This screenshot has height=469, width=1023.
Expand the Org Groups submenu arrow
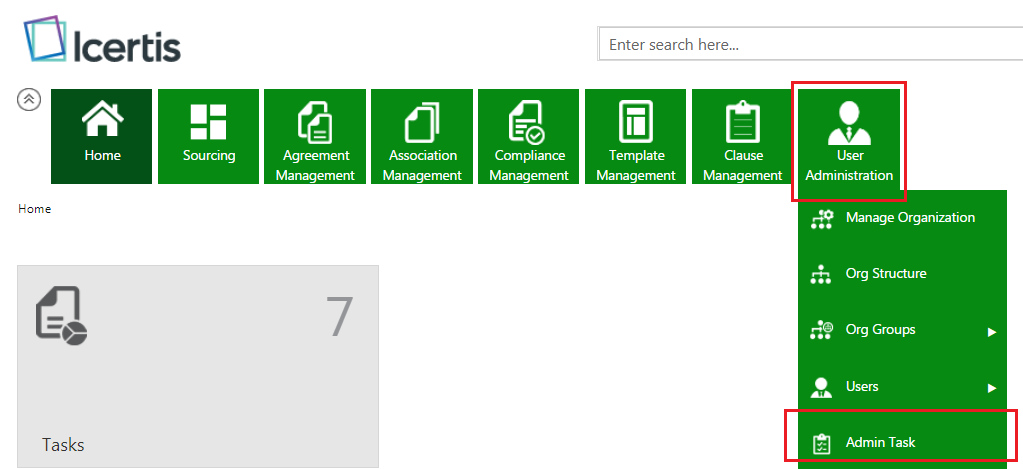pos(992,331)
